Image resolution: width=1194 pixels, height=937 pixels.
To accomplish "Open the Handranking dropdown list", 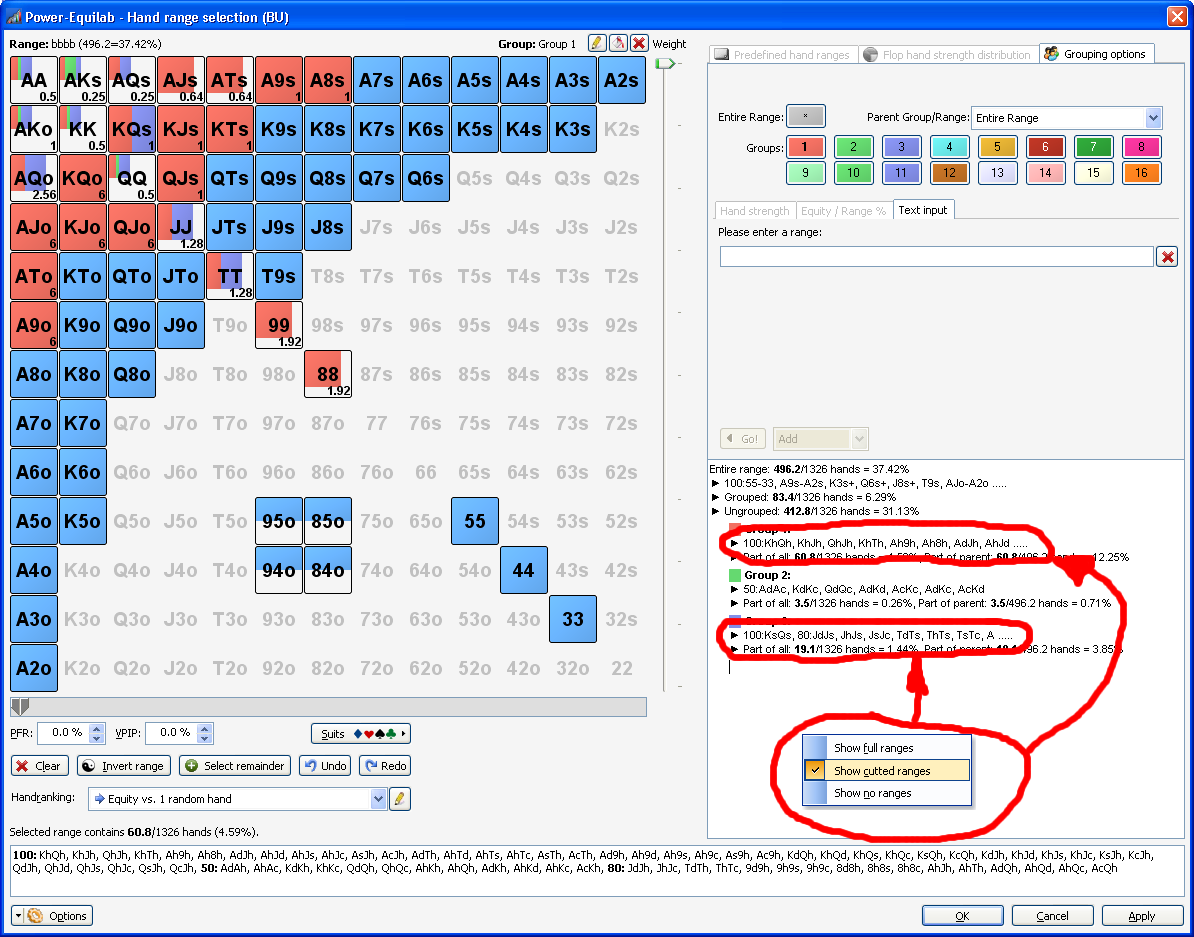I will 378,798.
